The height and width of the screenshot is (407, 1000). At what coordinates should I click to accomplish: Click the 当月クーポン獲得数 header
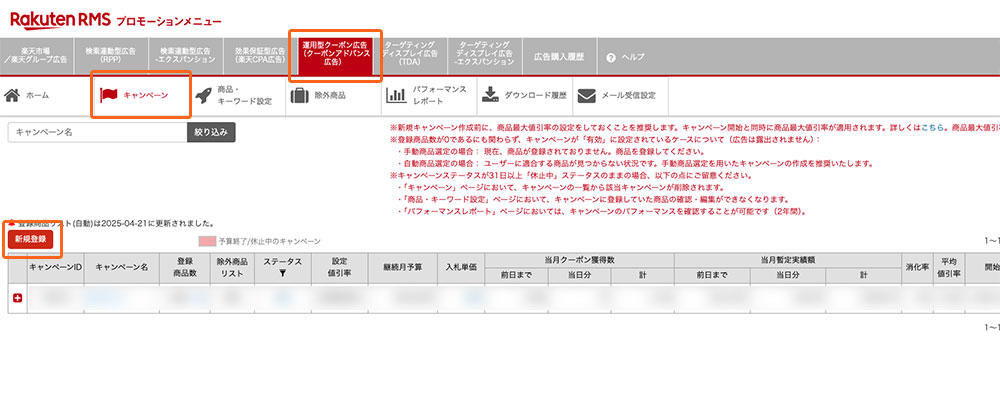click(x=579, y=260)
